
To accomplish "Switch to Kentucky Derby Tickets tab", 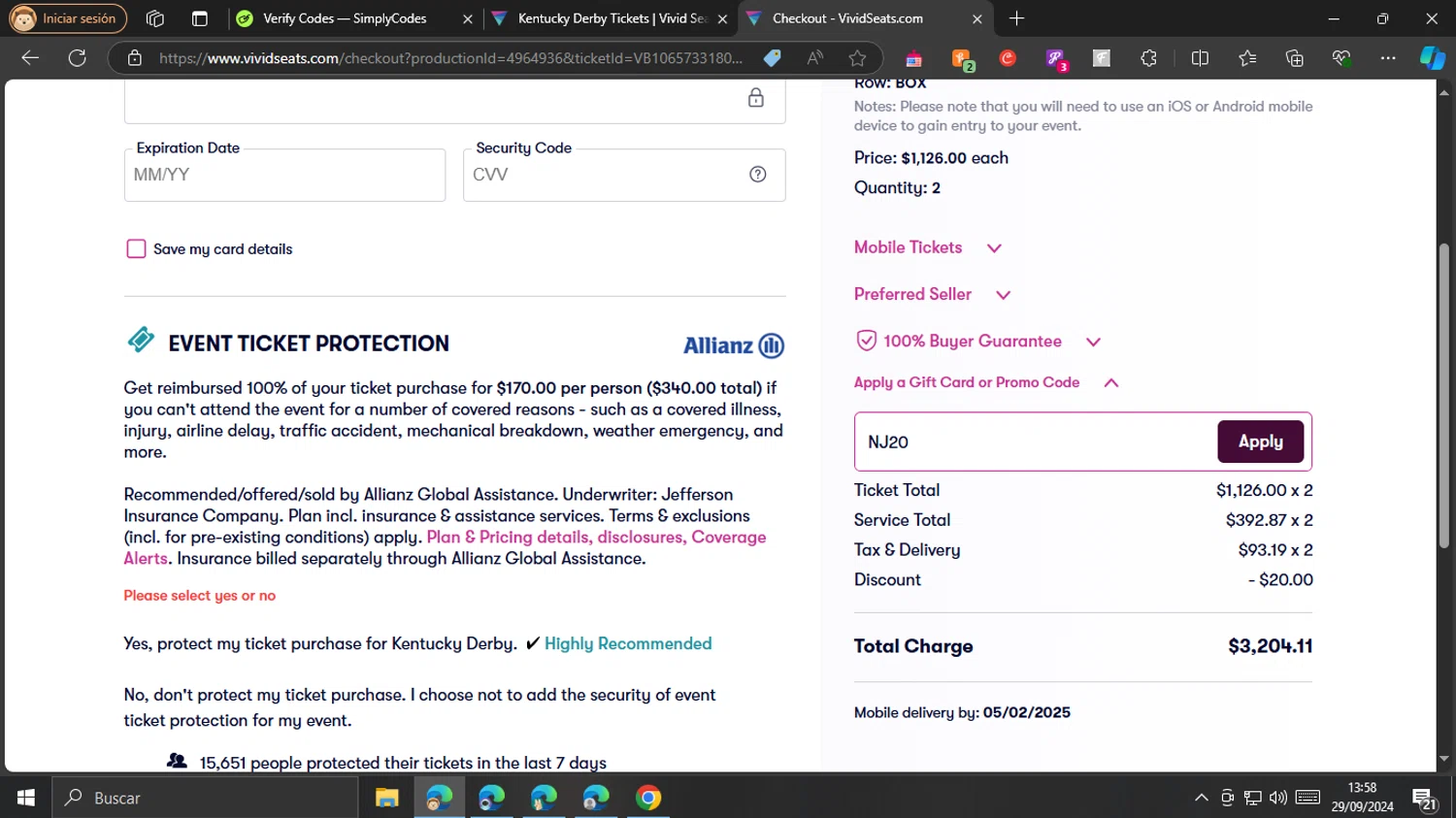I will point(602,18).
